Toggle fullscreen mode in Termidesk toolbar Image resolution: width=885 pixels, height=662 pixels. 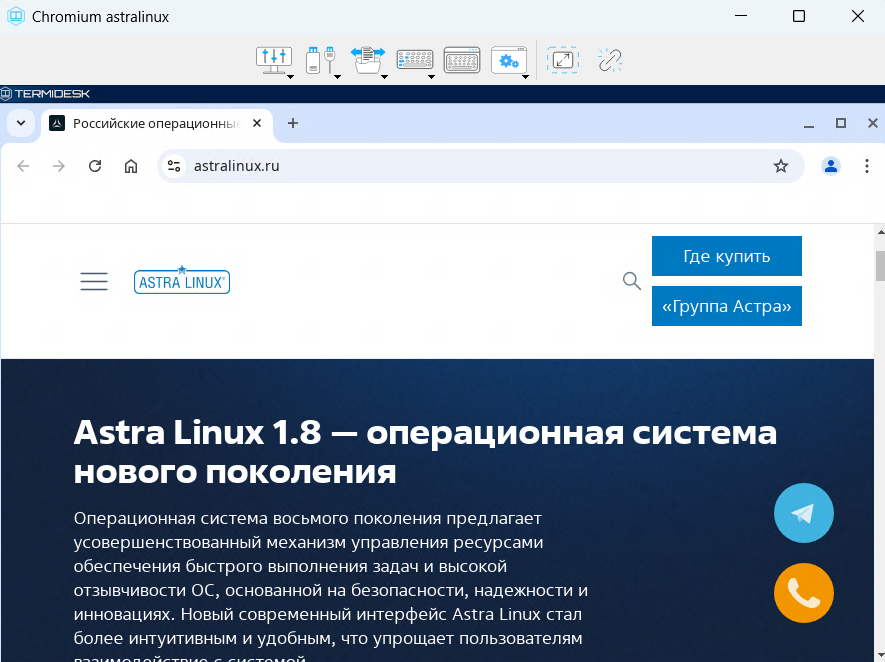pos(563,60)
